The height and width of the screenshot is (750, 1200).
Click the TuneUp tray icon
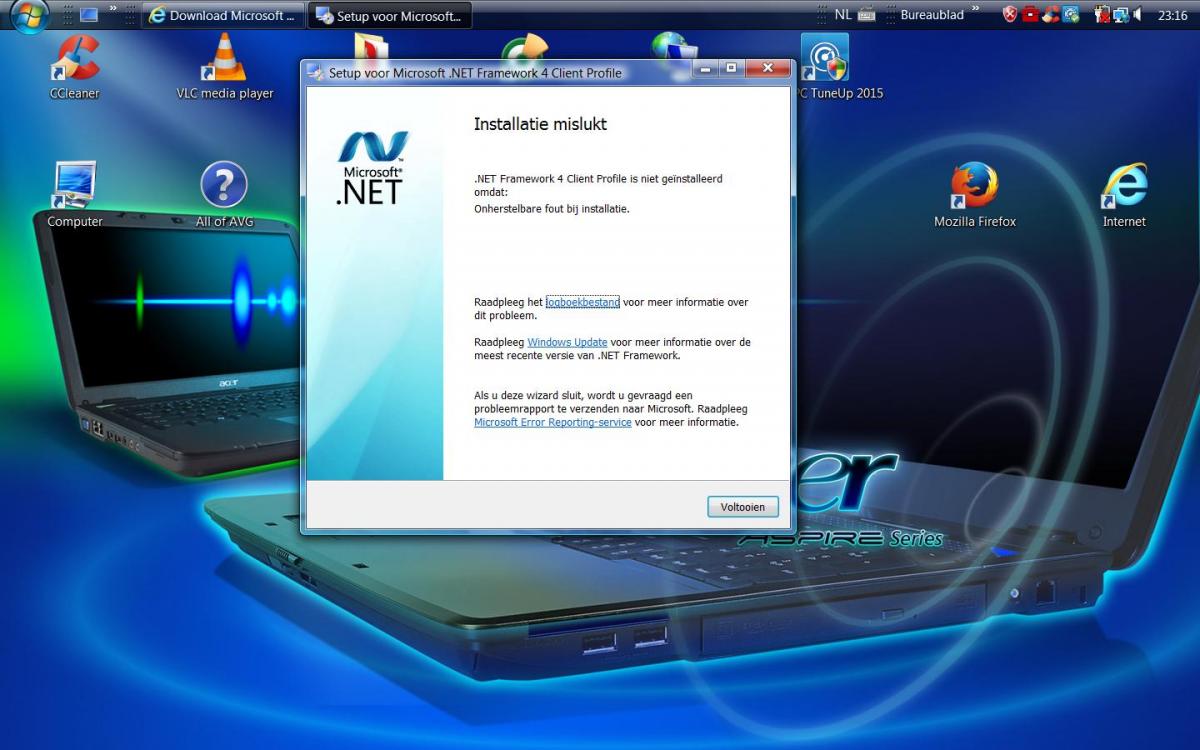pyautogui.click(x=1071, y=15)
